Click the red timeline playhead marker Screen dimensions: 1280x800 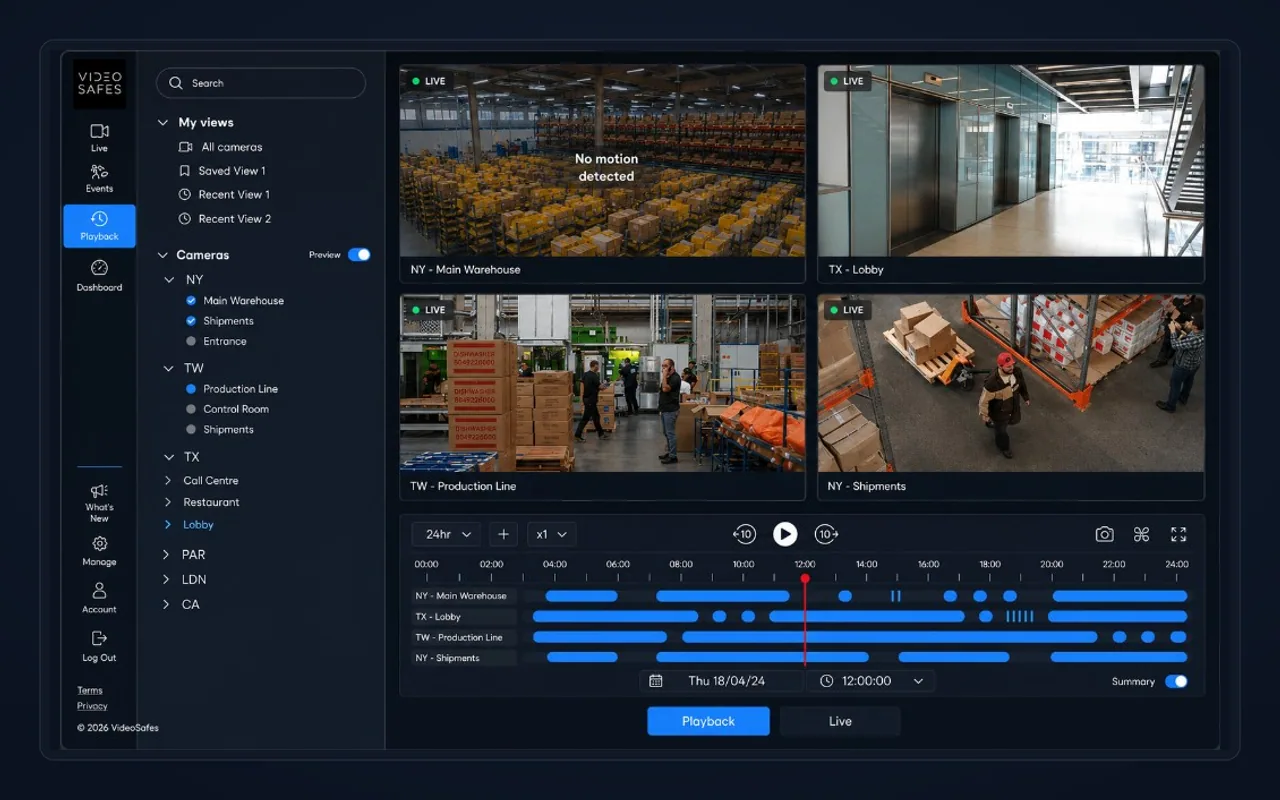[805, 579]
